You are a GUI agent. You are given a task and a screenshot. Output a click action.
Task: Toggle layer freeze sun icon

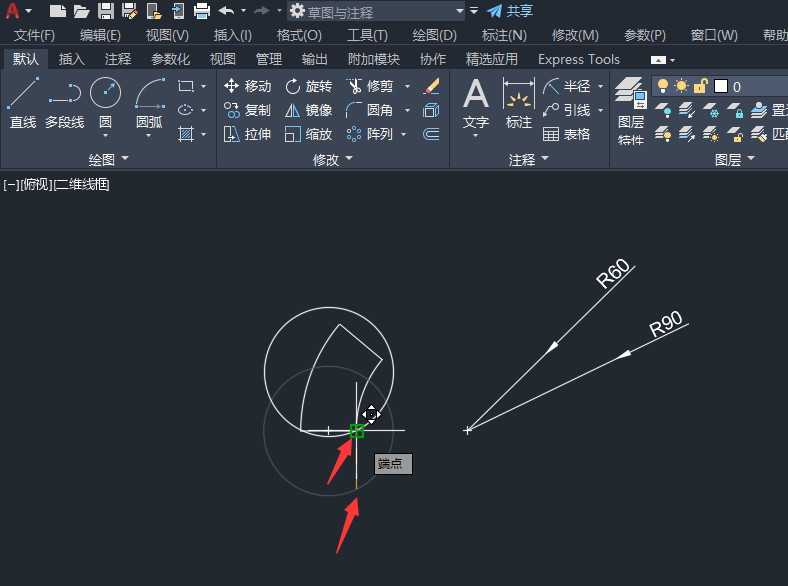point(681,86)
